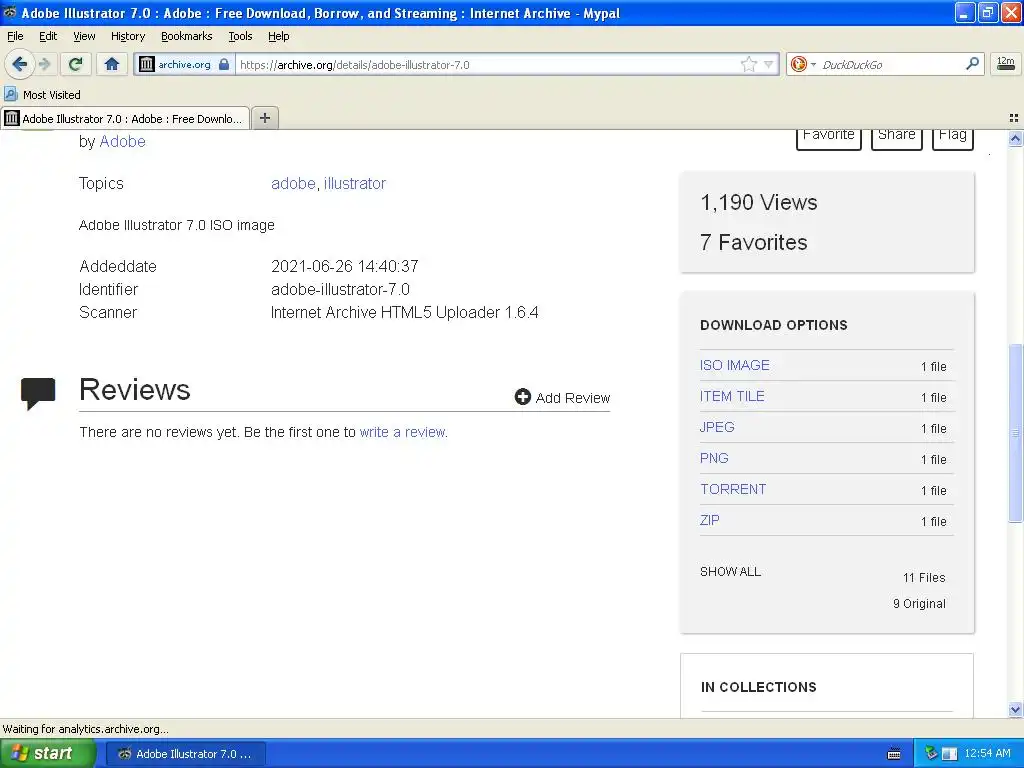
Task: Click the vertical scrollbar thumb
Action: pos(1015,432)
